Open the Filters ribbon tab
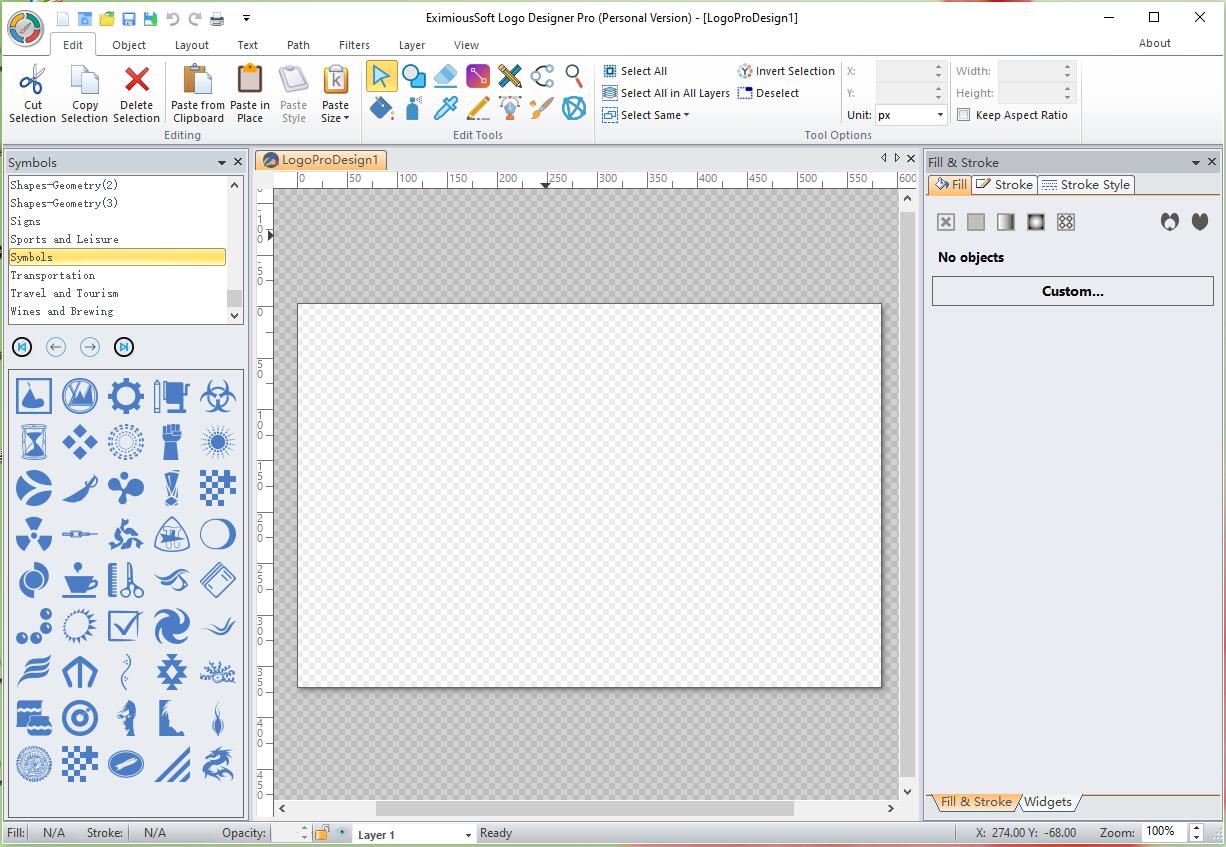 click(x=354, y=45)
